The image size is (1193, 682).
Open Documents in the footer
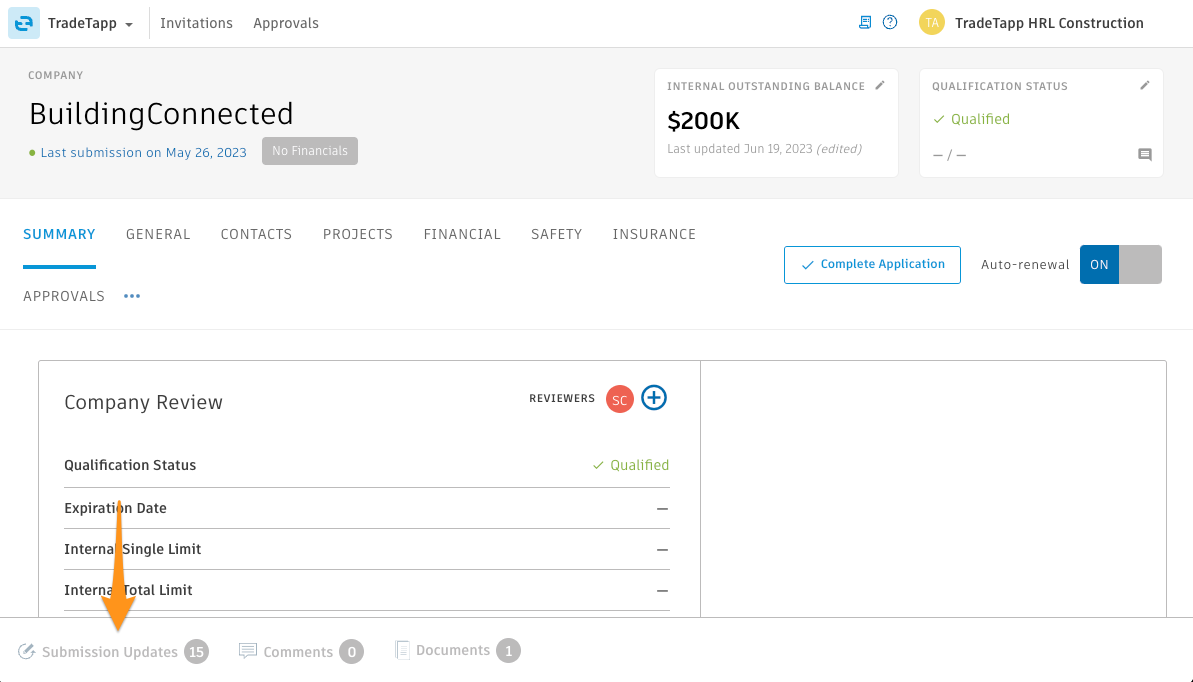click(x=453, y=650)
